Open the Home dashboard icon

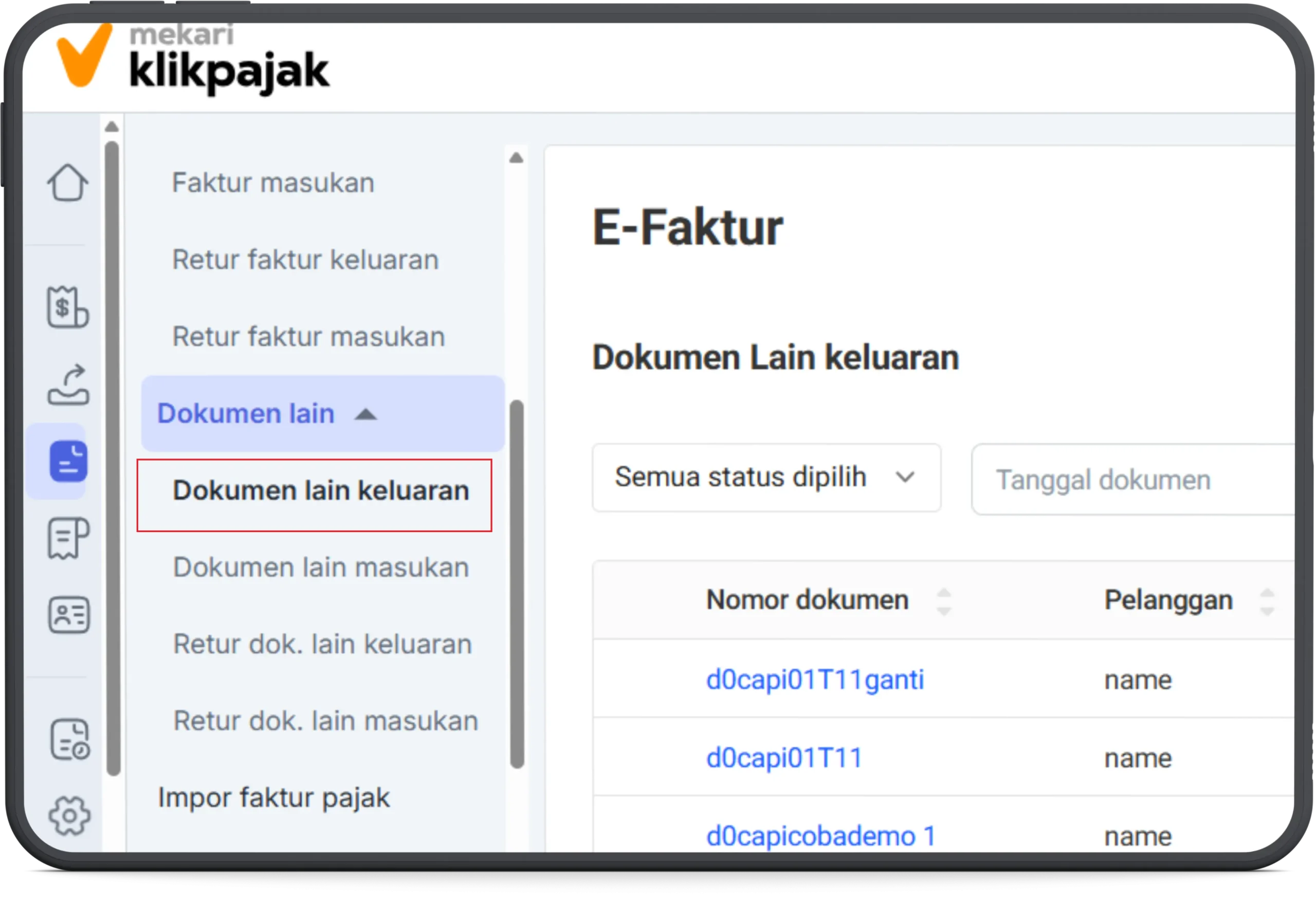pyautogui.click(x=67, y=183)
